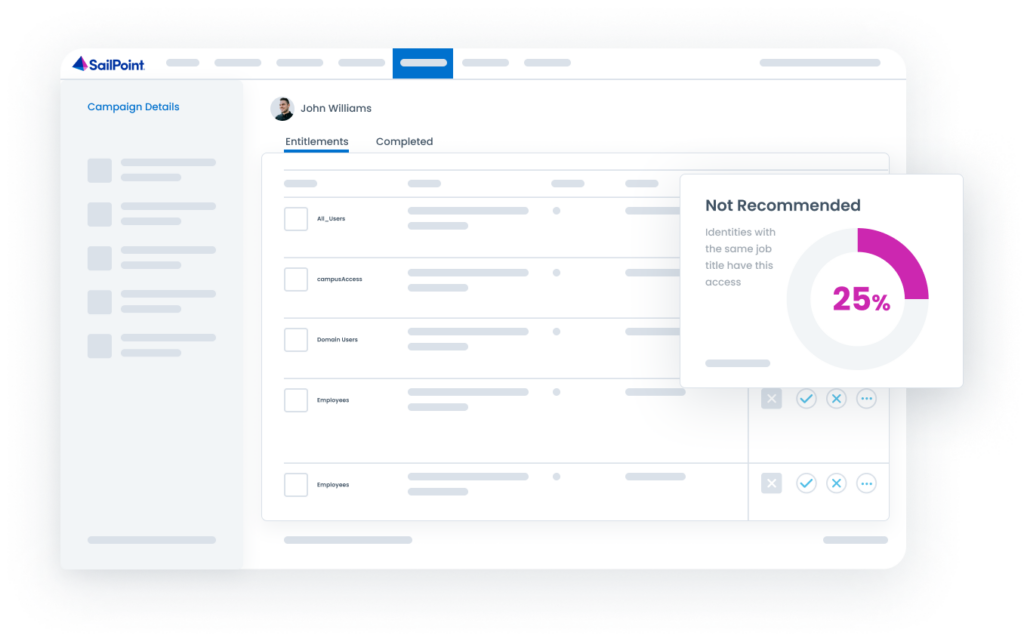The height and width of the screenshot is (642, 1024).
Task: Click the Domain Users entitlement name
Action: pos(337,340)
